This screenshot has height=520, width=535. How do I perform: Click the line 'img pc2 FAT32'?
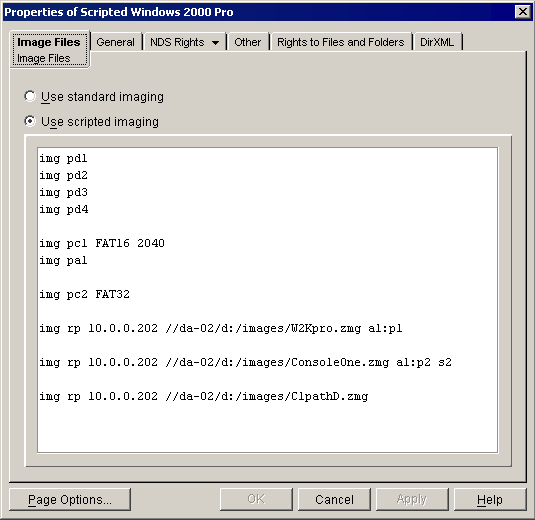(x=84, y=294)
